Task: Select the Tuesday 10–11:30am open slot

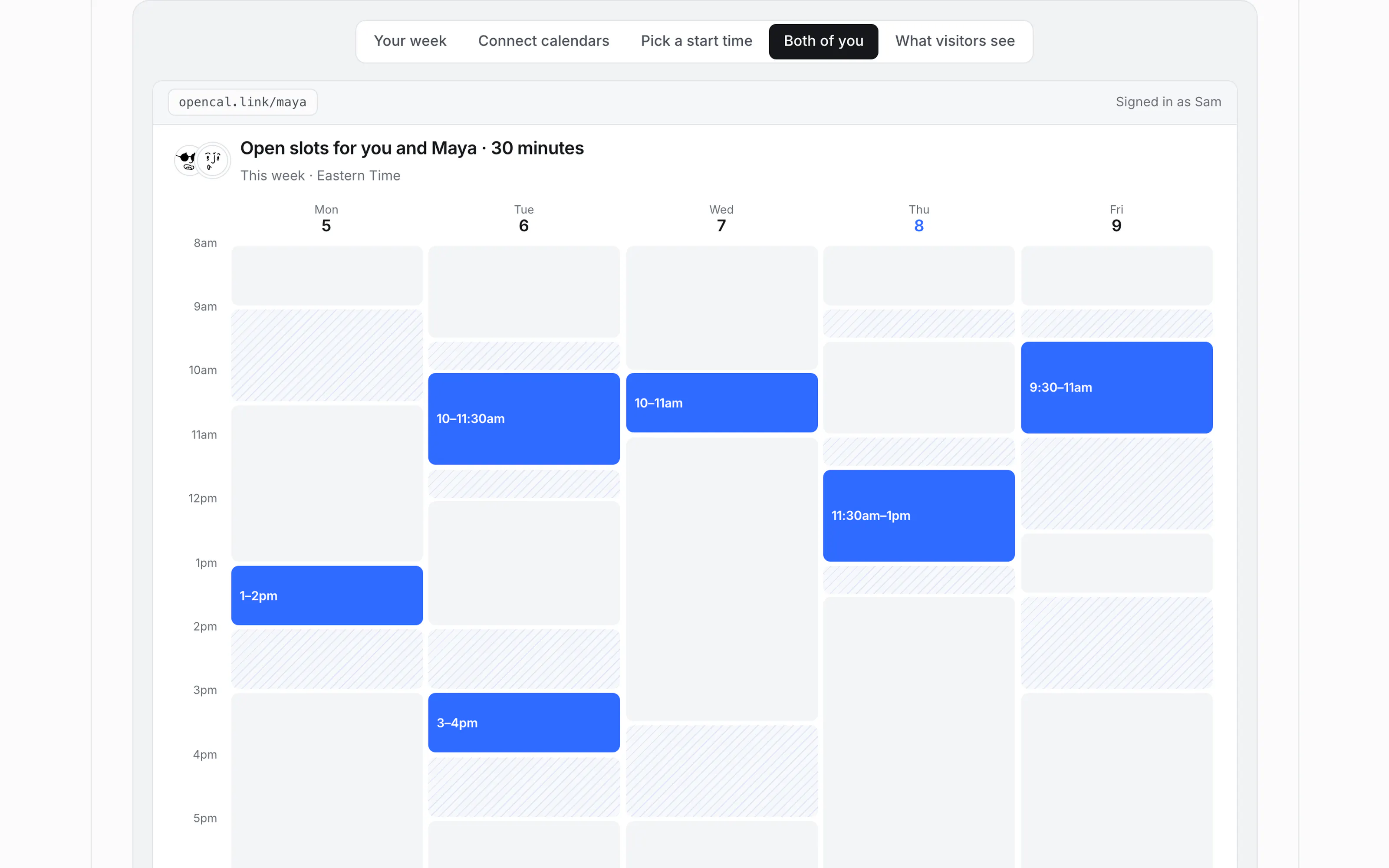Action: (524, 418)
